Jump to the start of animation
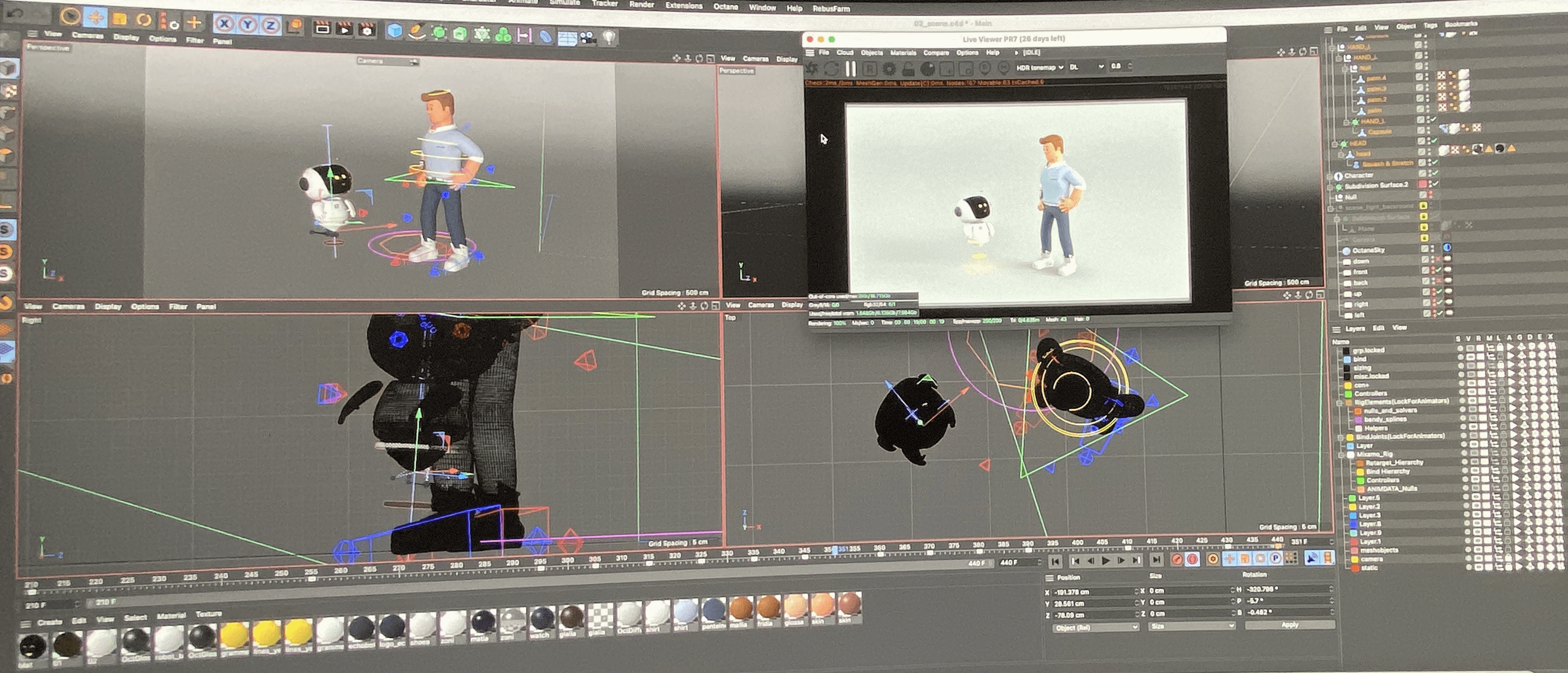This screenshot has width=1568, height=673. click(1056, 562)
